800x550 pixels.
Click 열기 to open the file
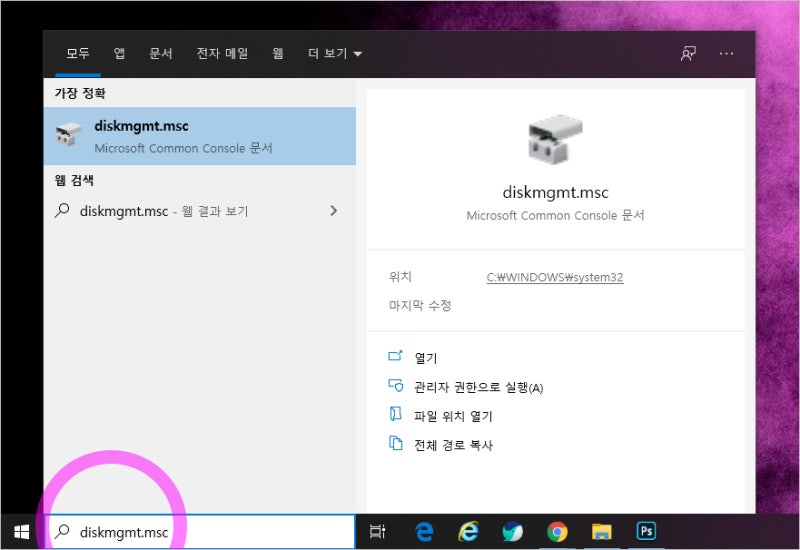pos(426,358)
